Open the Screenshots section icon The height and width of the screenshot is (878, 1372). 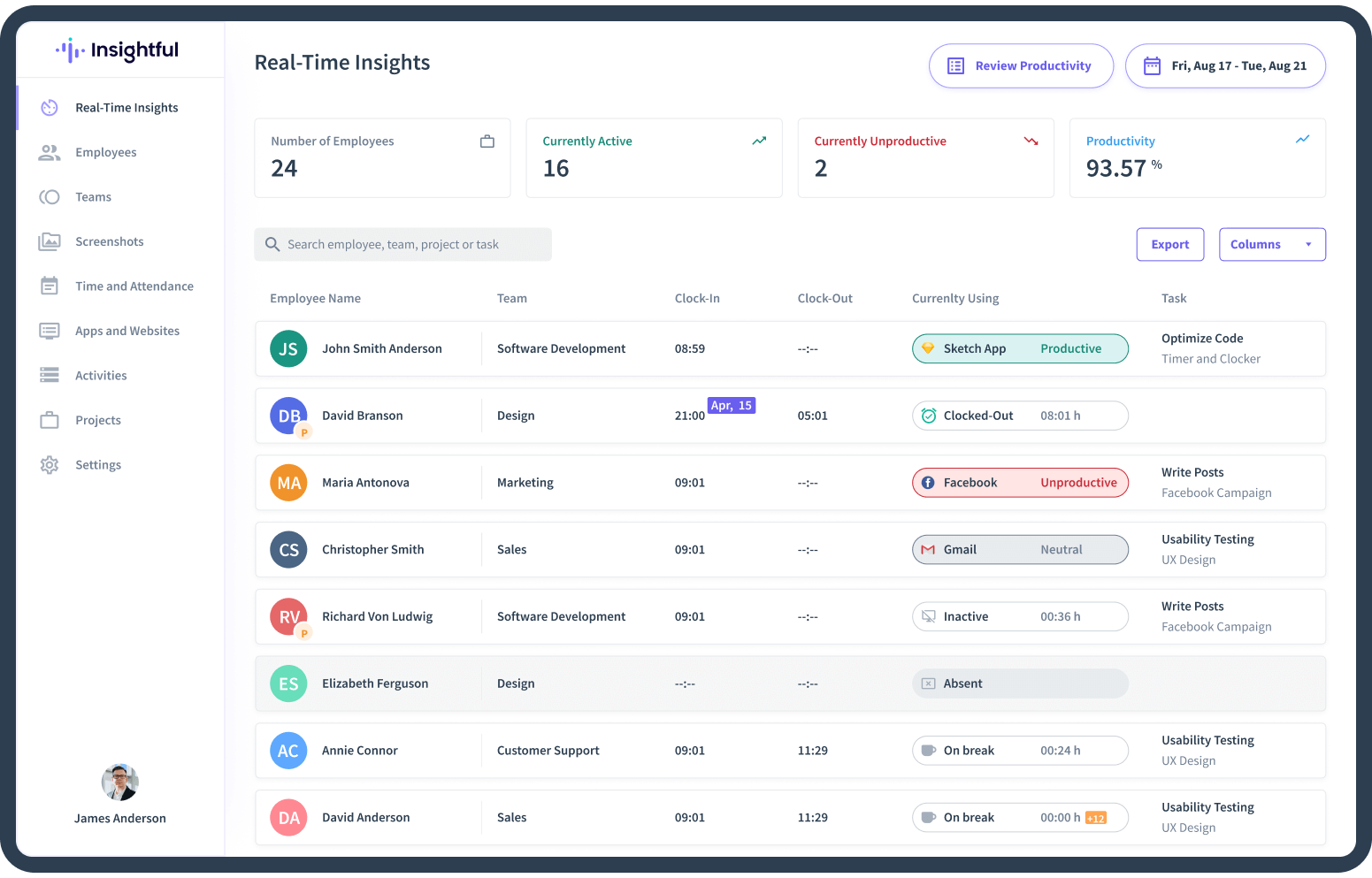point(50,240)
